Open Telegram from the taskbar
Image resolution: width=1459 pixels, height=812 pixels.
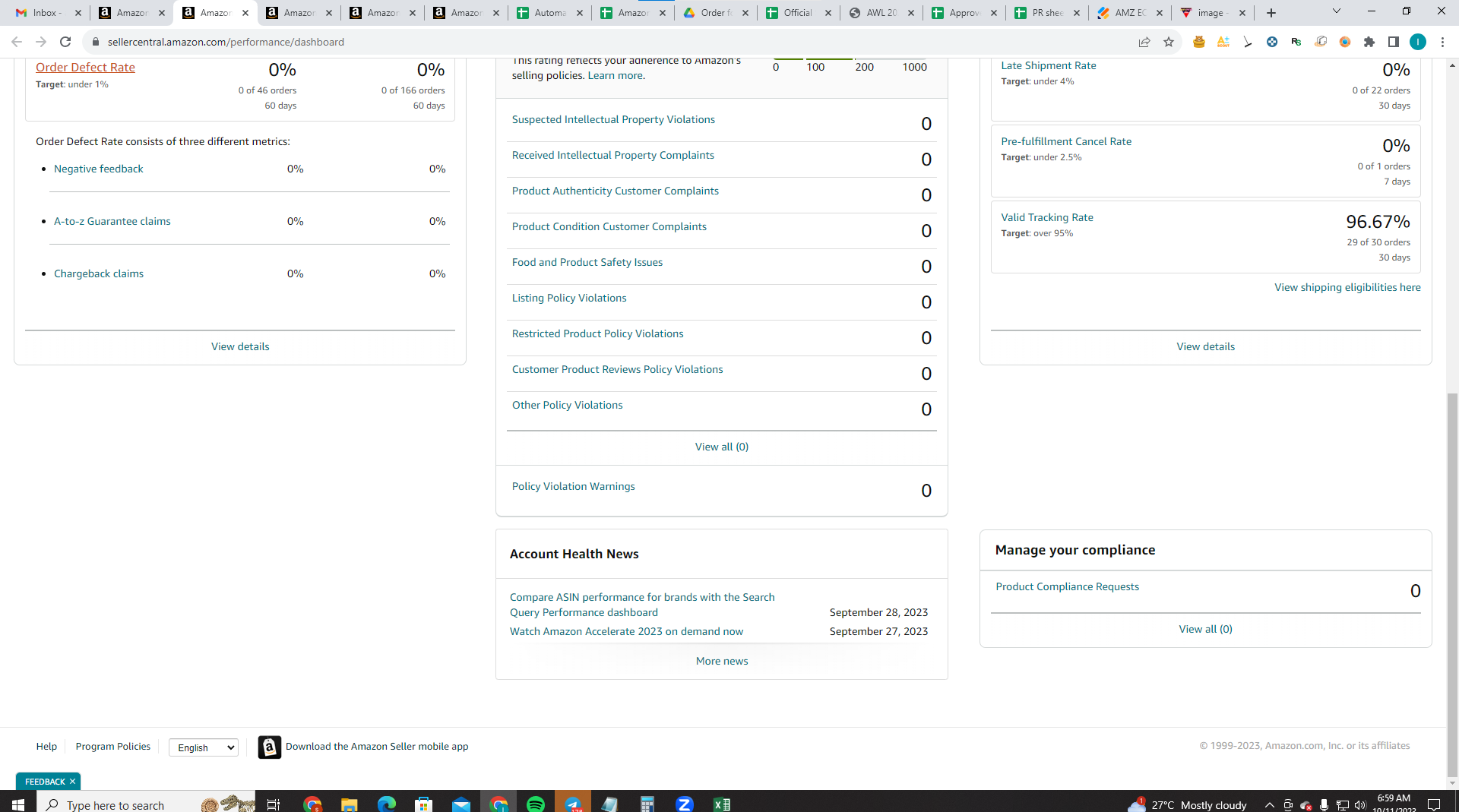click(x=573, y=804)
